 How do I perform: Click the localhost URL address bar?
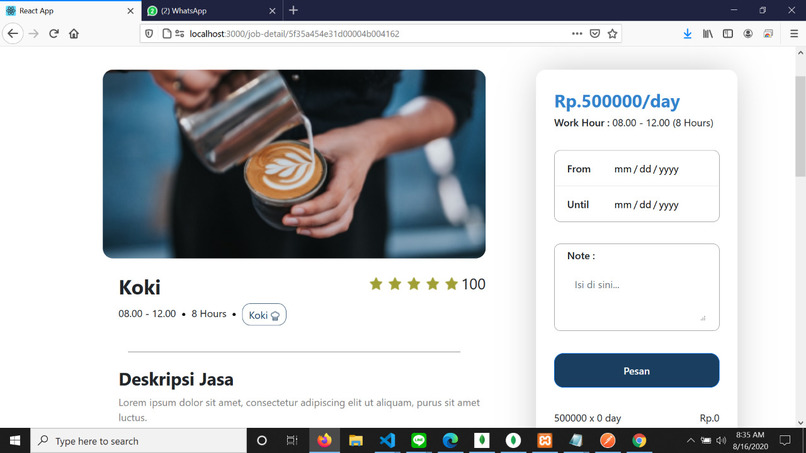tap(380, 34)
